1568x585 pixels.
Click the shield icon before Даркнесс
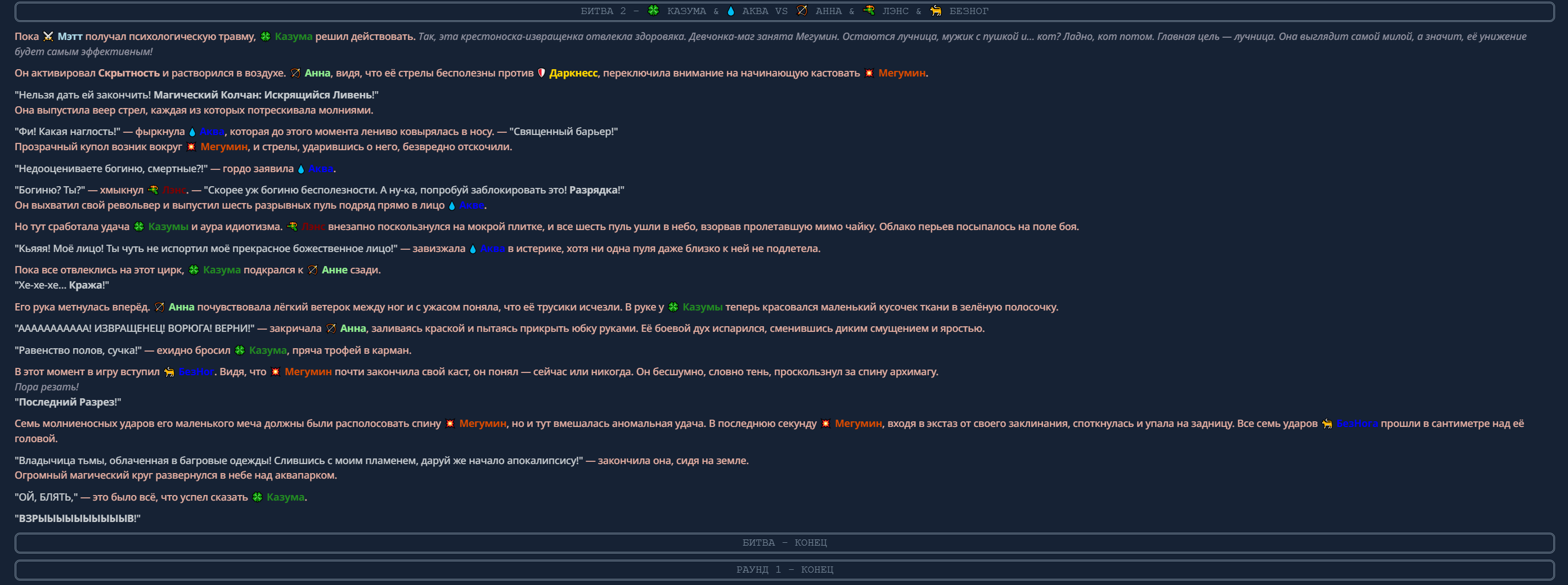click(x=541, y=73)
